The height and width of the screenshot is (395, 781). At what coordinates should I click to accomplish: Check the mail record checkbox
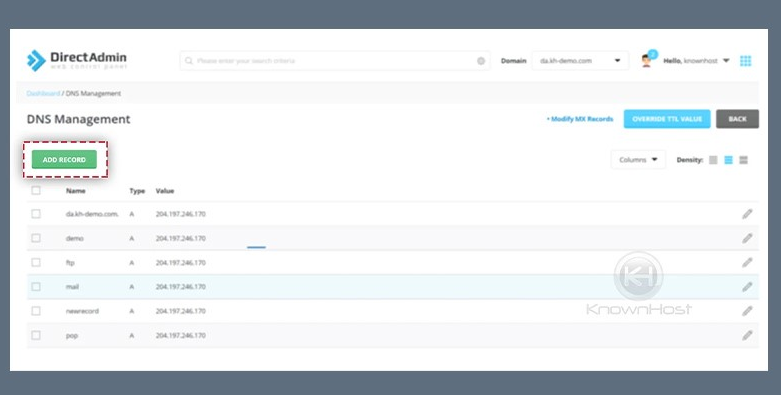(36, 286)
